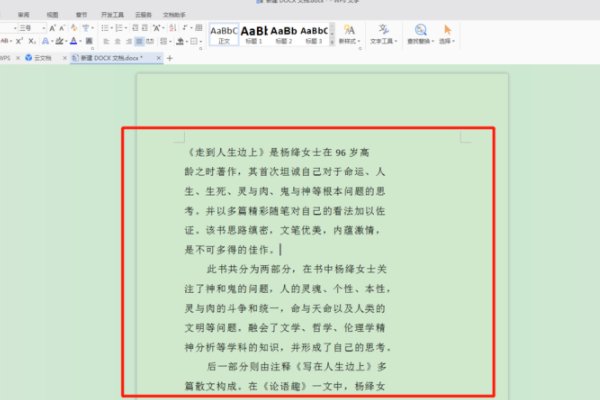Apply paragraph shading with the paint bucket
Image resolution: width=600 pixels, height=400 pixels.
coord(180,41)
